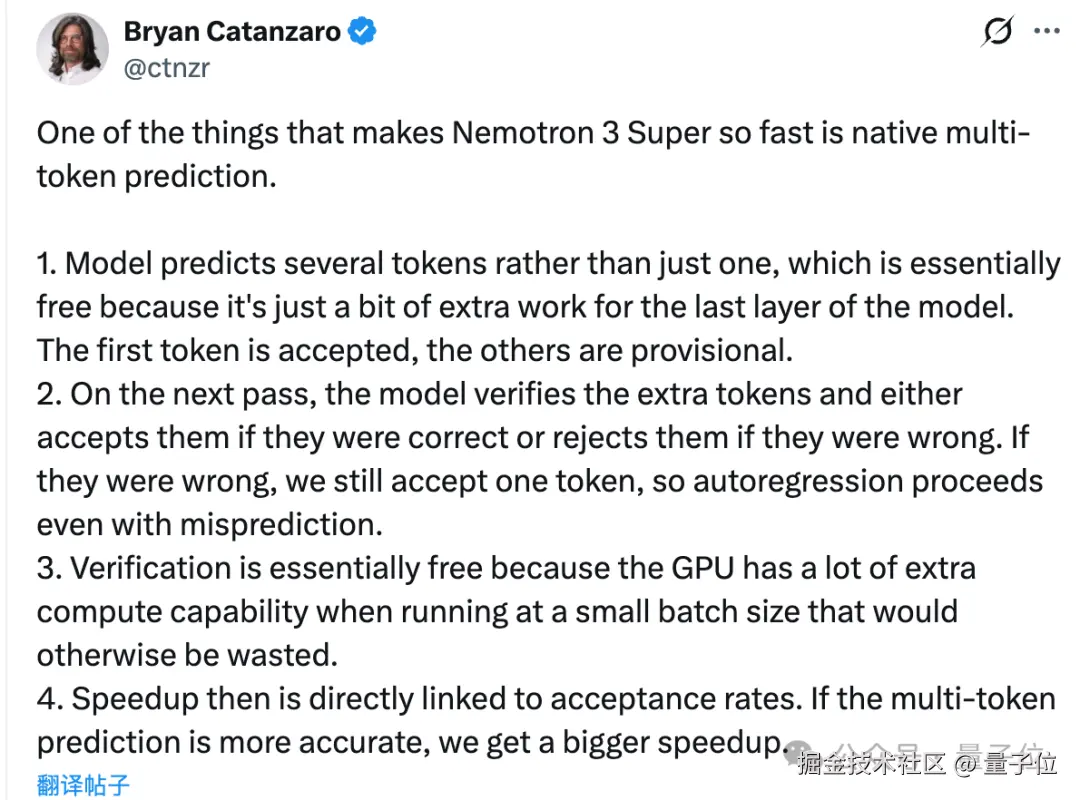
Task: Open the @ctnzr handle link
Action: (167, 67)
